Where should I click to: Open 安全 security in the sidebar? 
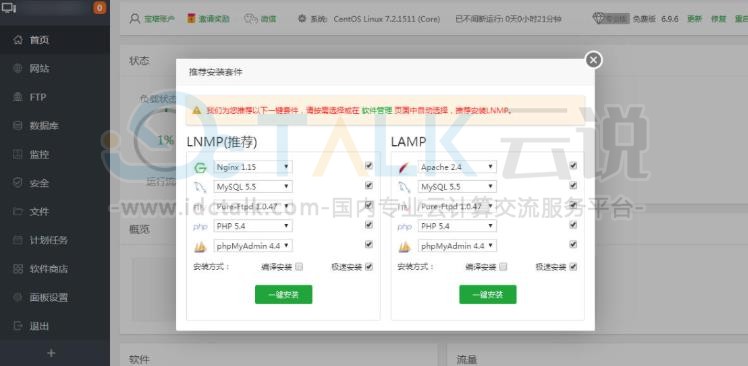tap(55, 183)
